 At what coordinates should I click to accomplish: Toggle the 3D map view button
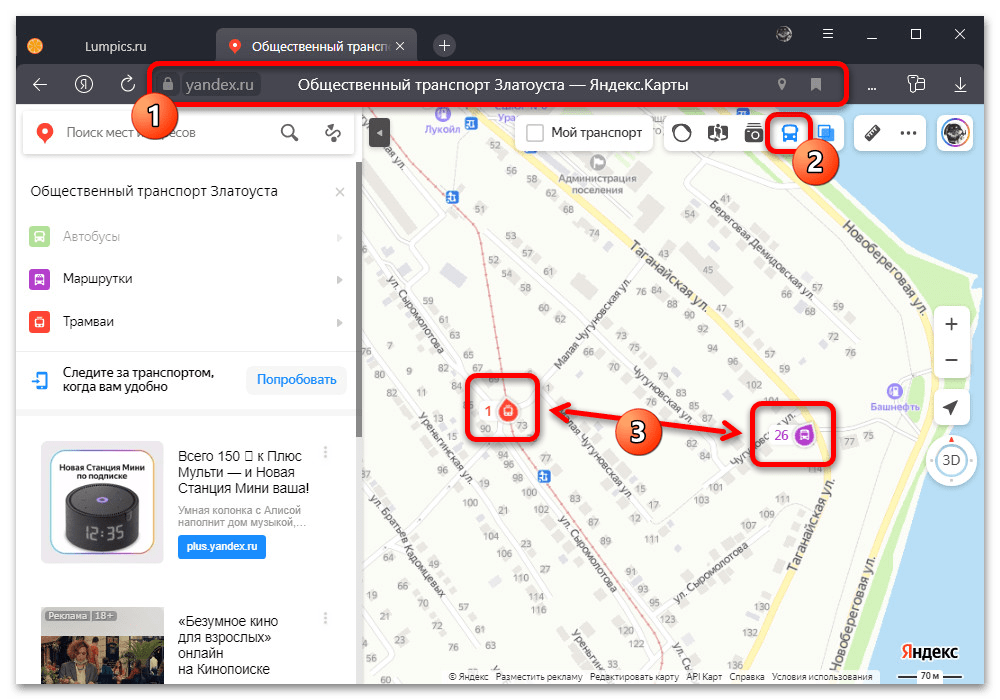click(x=951, y=461)
